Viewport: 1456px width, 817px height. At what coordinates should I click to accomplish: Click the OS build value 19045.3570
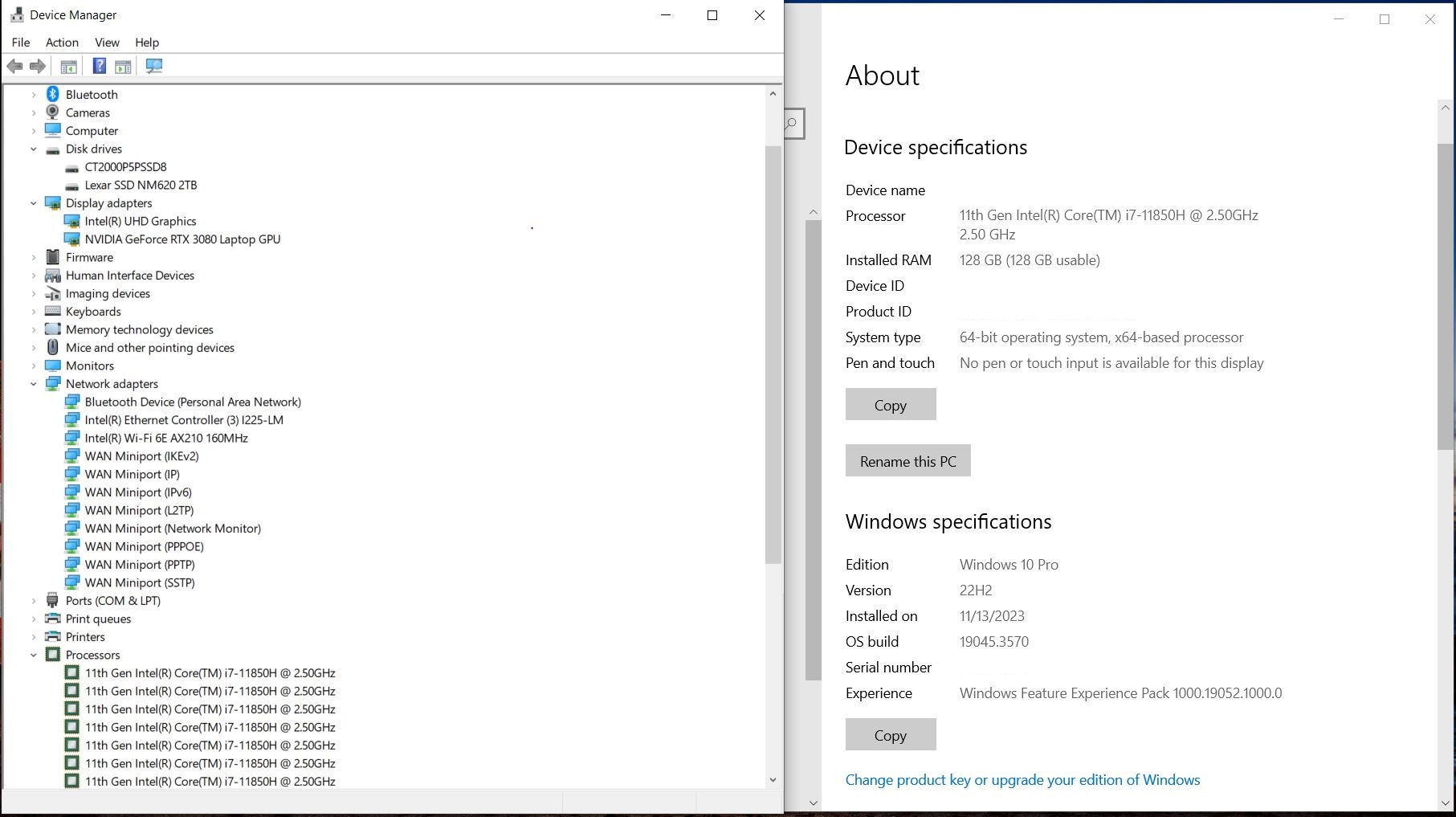994,642
